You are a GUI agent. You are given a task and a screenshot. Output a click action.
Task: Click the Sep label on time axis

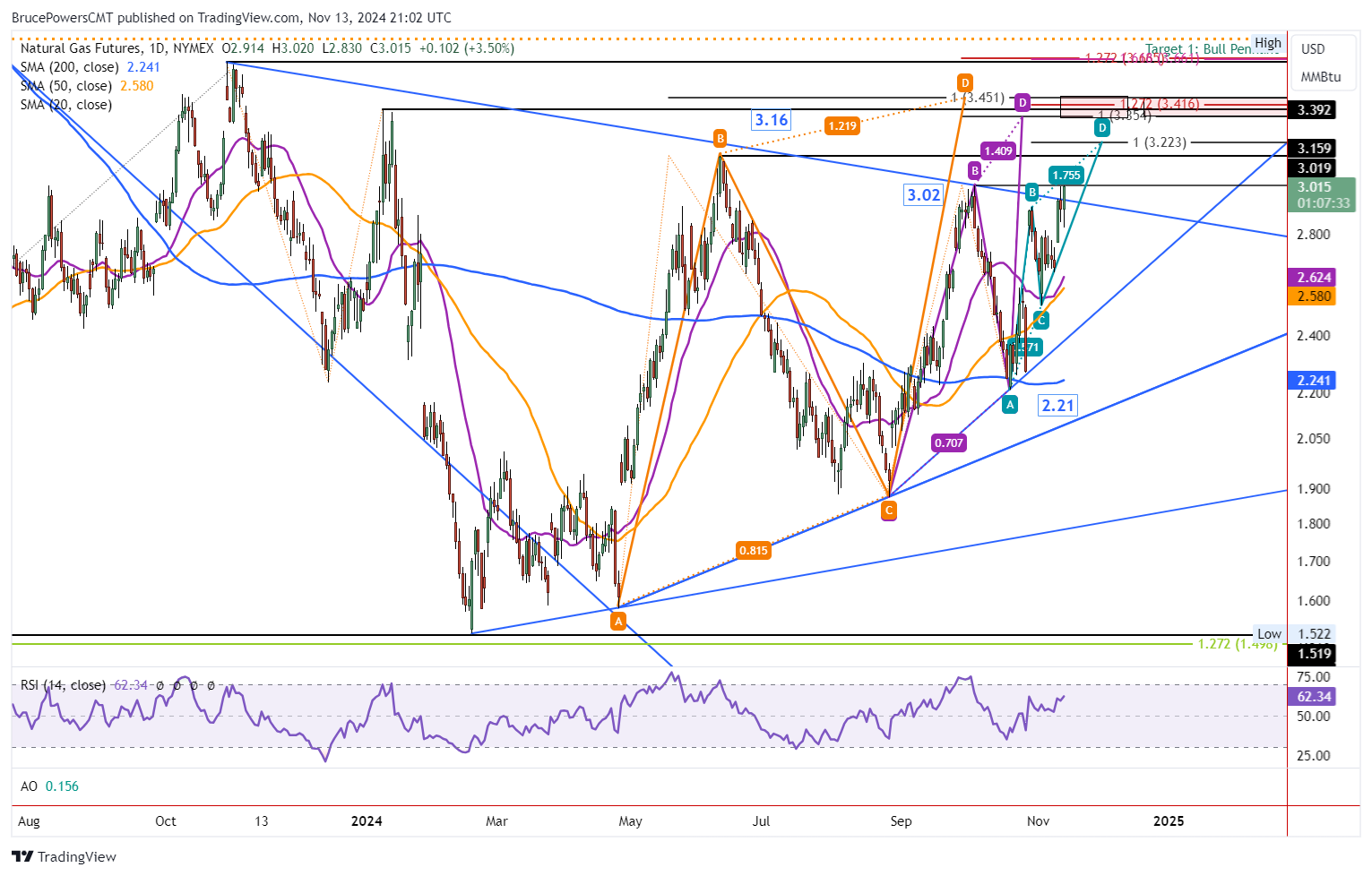[901, 821]
